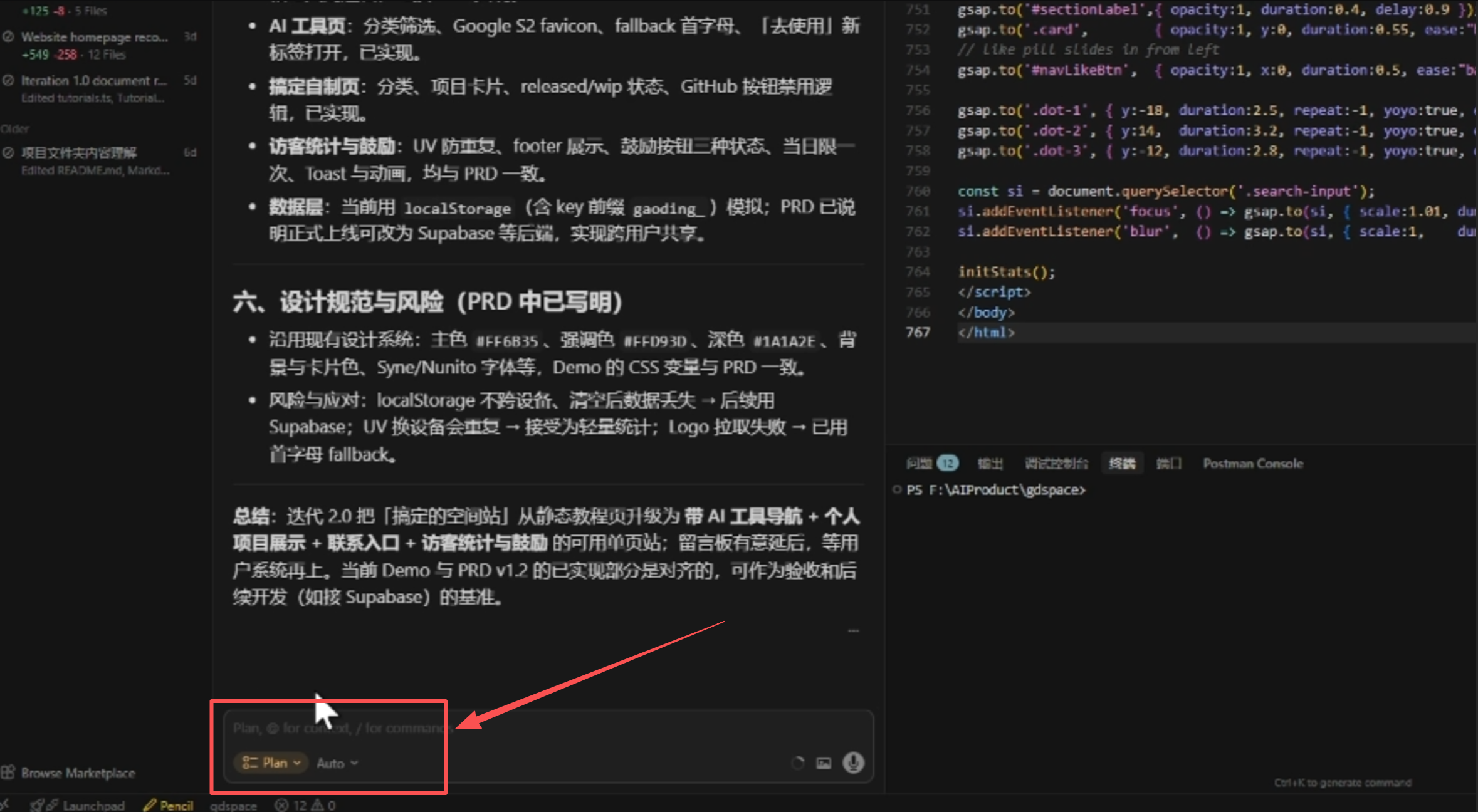Click the remote connection status bar icon

pyautogui.click(x=4, y=805)
